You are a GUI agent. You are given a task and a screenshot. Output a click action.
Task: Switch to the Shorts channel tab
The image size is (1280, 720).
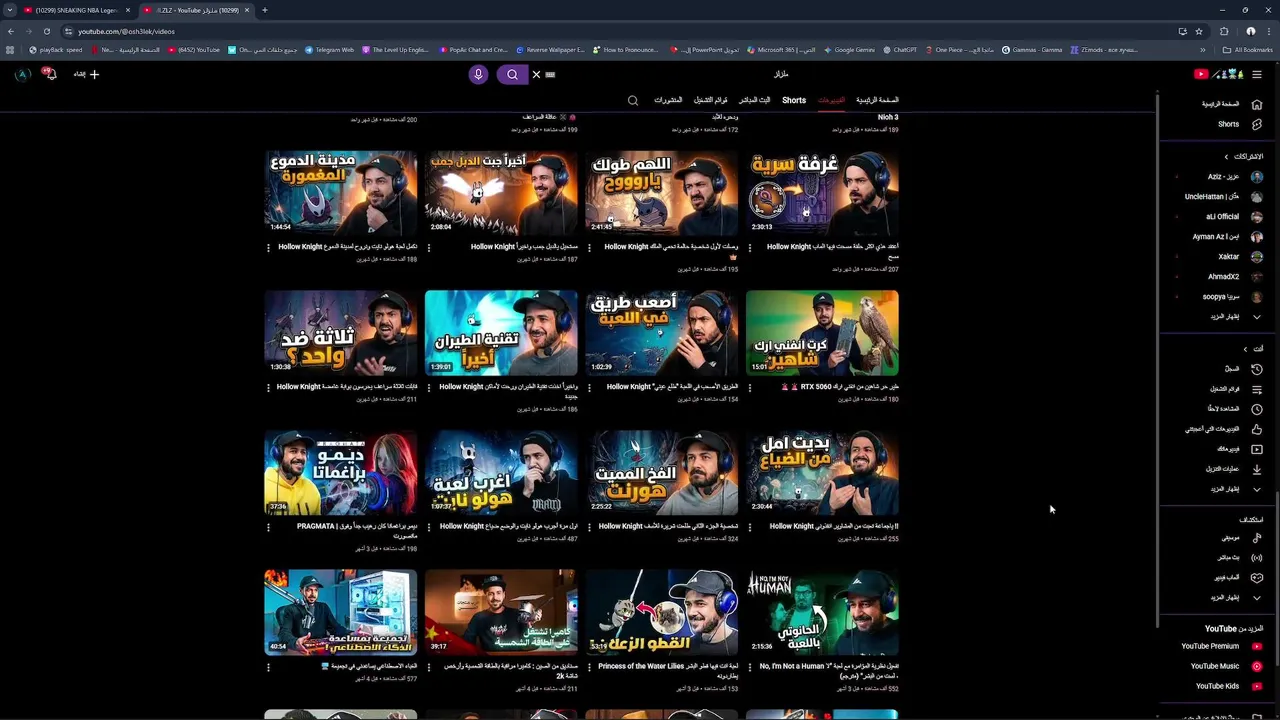point(794,100)
